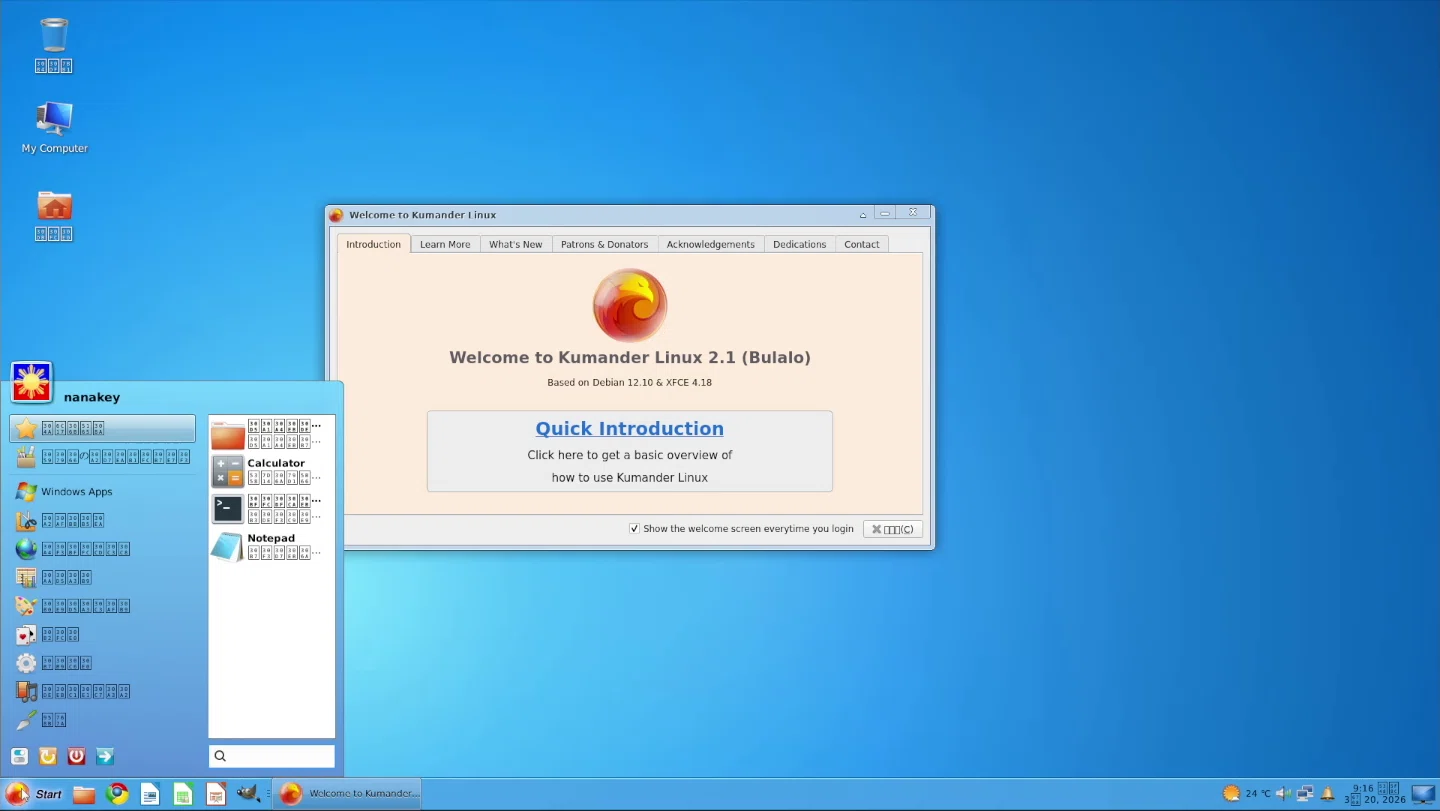Screen dimensions: 1440x811
Task: Switch to the Introduction tab
Action: (373, 244)
